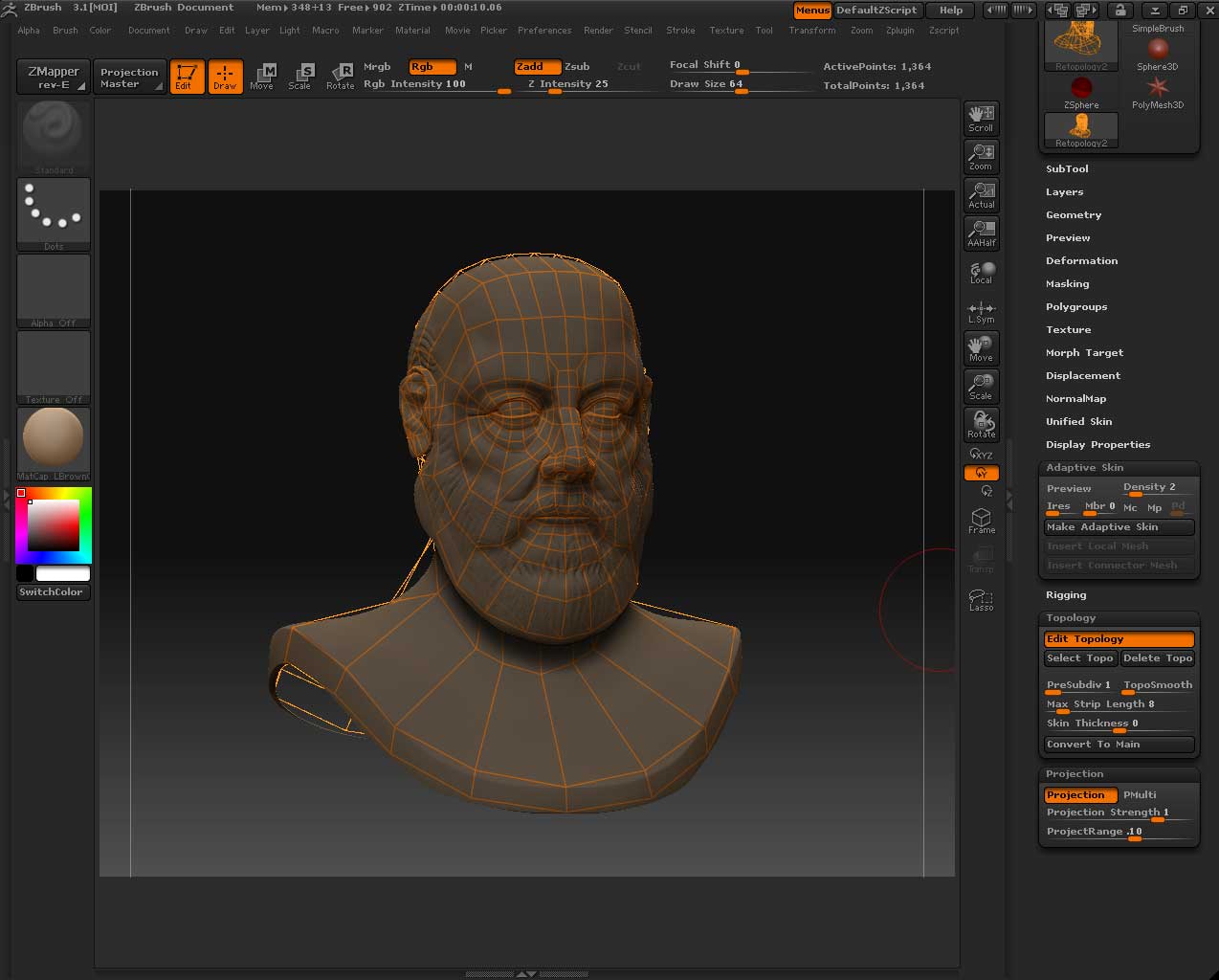This screenshot has height=980, width=1219.
Task: Click the Move hand icon in right shelf
Action: [981, 347]
